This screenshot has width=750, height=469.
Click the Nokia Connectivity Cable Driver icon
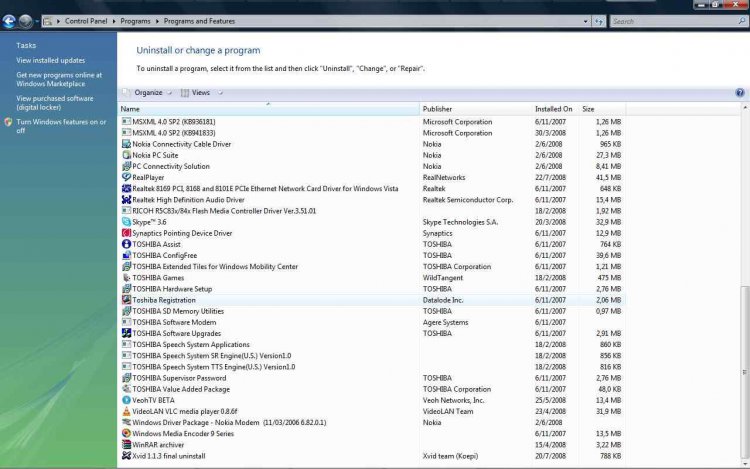point(126,144)
